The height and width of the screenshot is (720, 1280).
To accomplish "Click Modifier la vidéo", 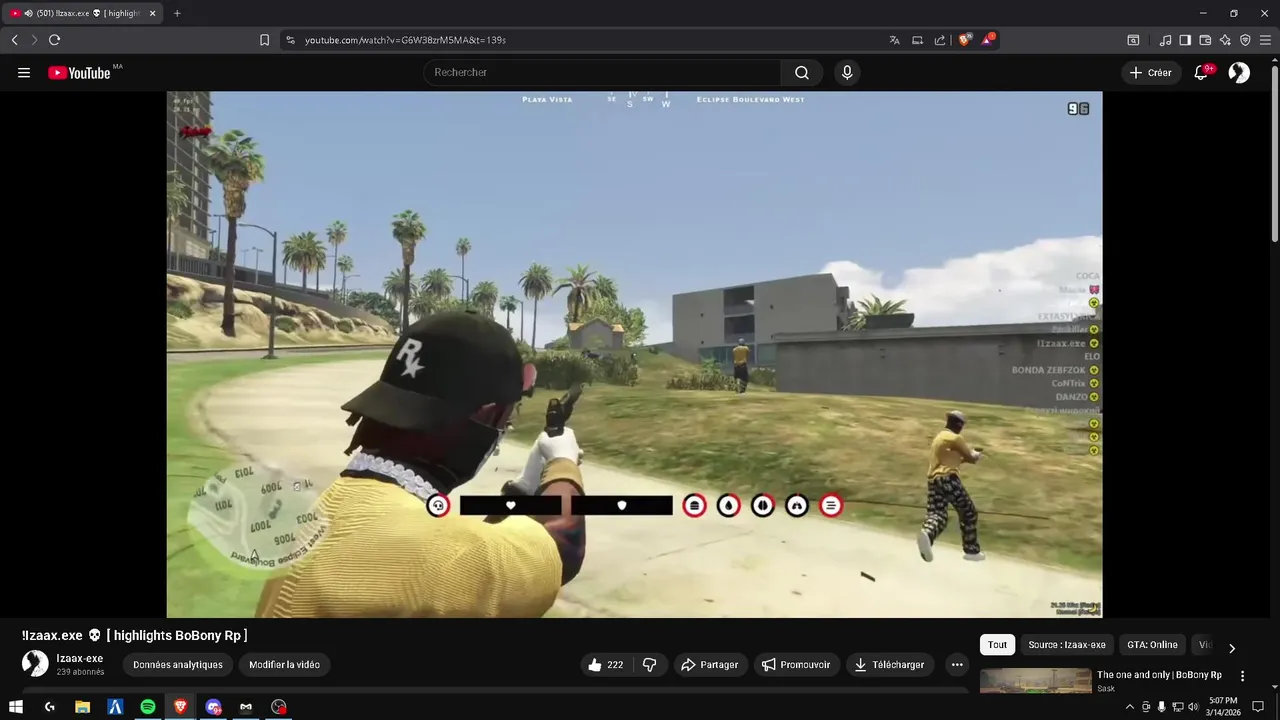I will point(284,665).
